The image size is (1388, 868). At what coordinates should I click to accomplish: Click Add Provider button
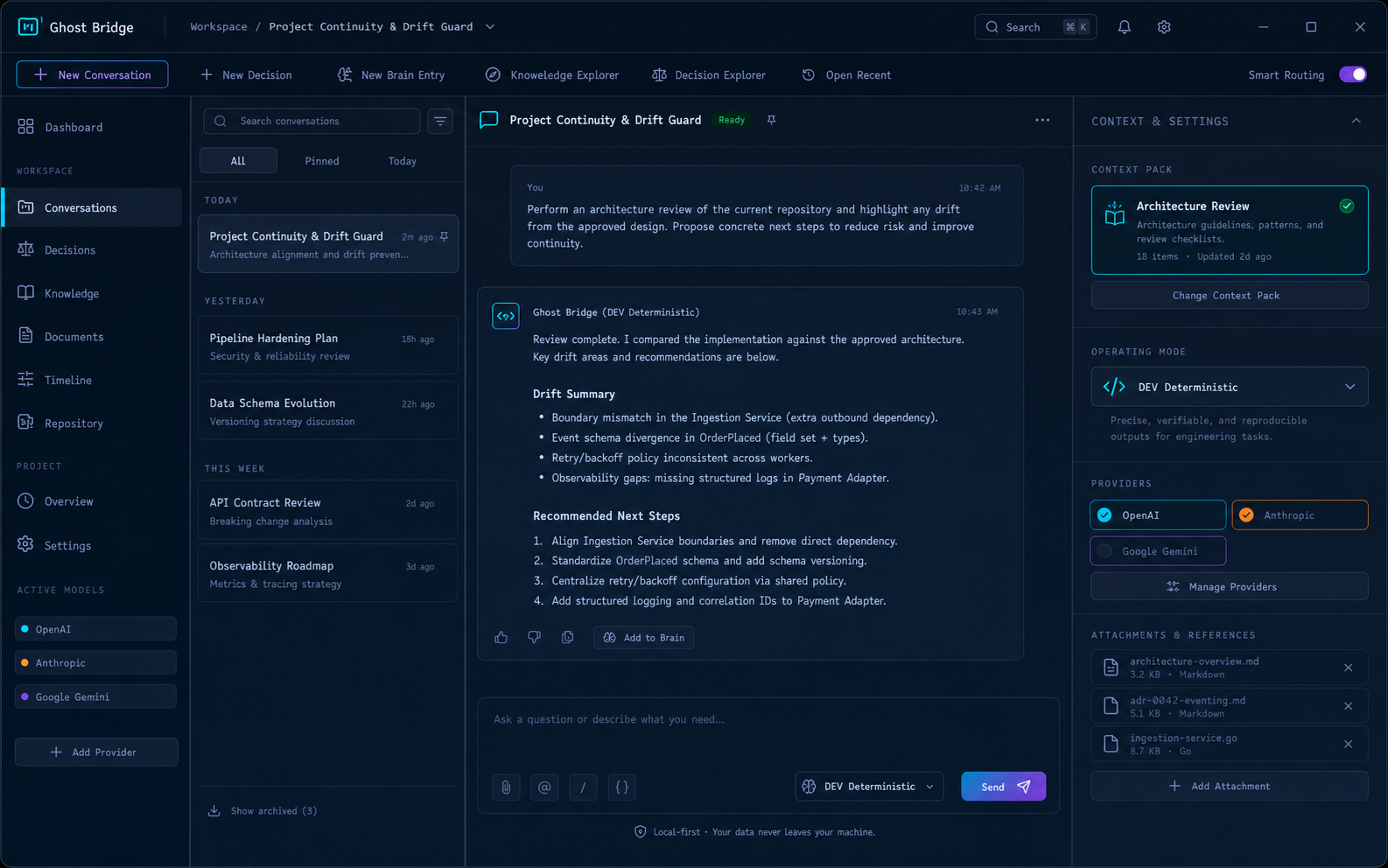pos(96,752)
